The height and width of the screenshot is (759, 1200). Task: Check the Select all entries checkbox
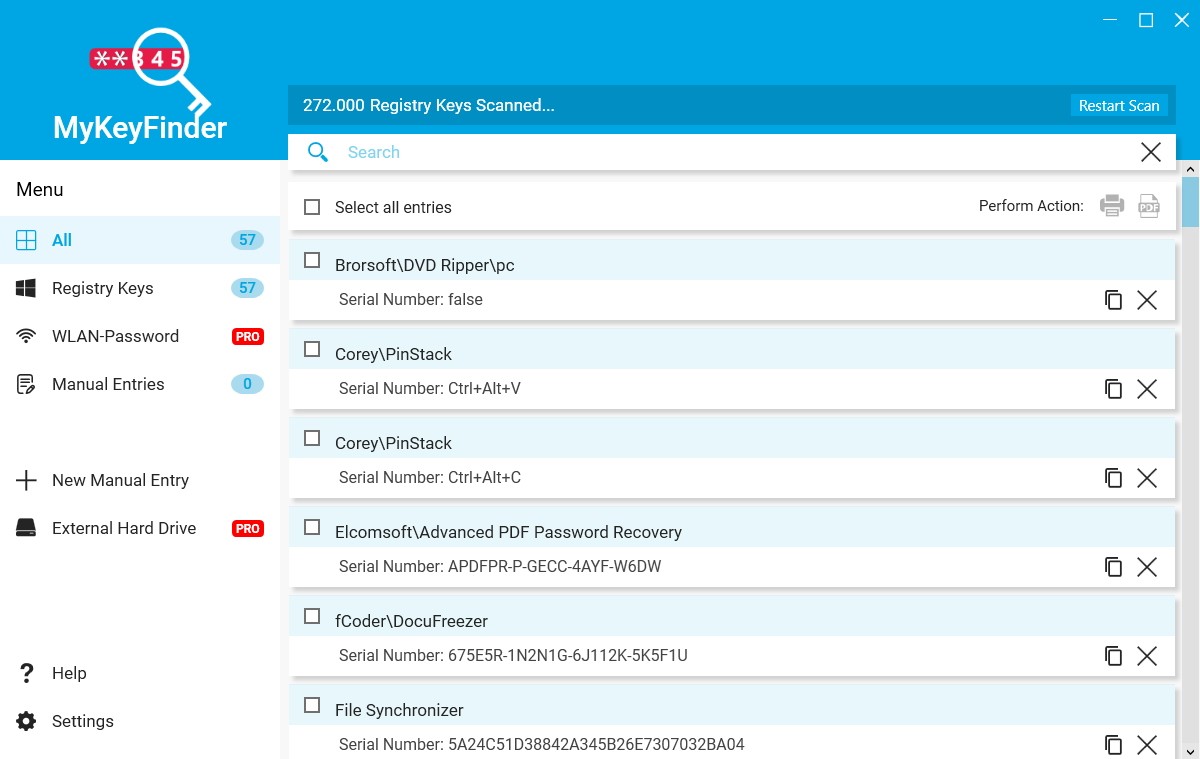312,207
